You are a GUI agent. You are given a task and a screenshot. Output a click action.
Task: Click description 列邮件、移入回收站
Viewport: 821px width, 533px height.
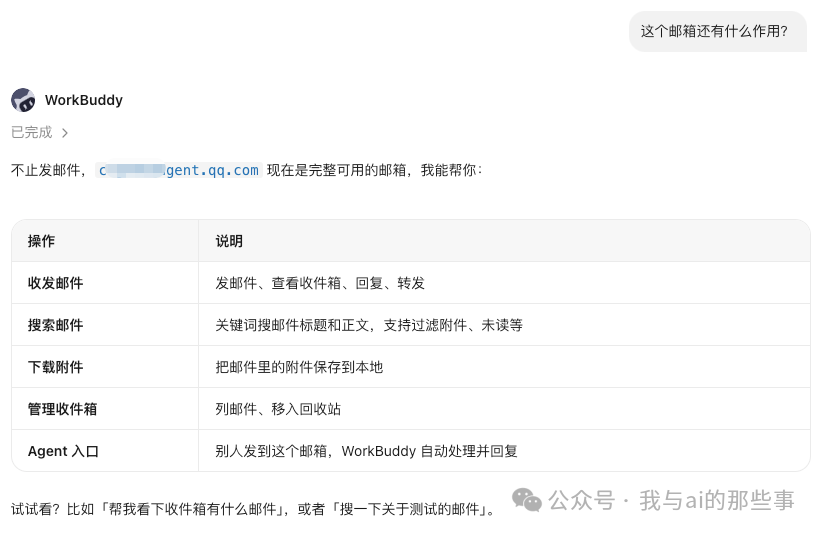pos(278,409)
